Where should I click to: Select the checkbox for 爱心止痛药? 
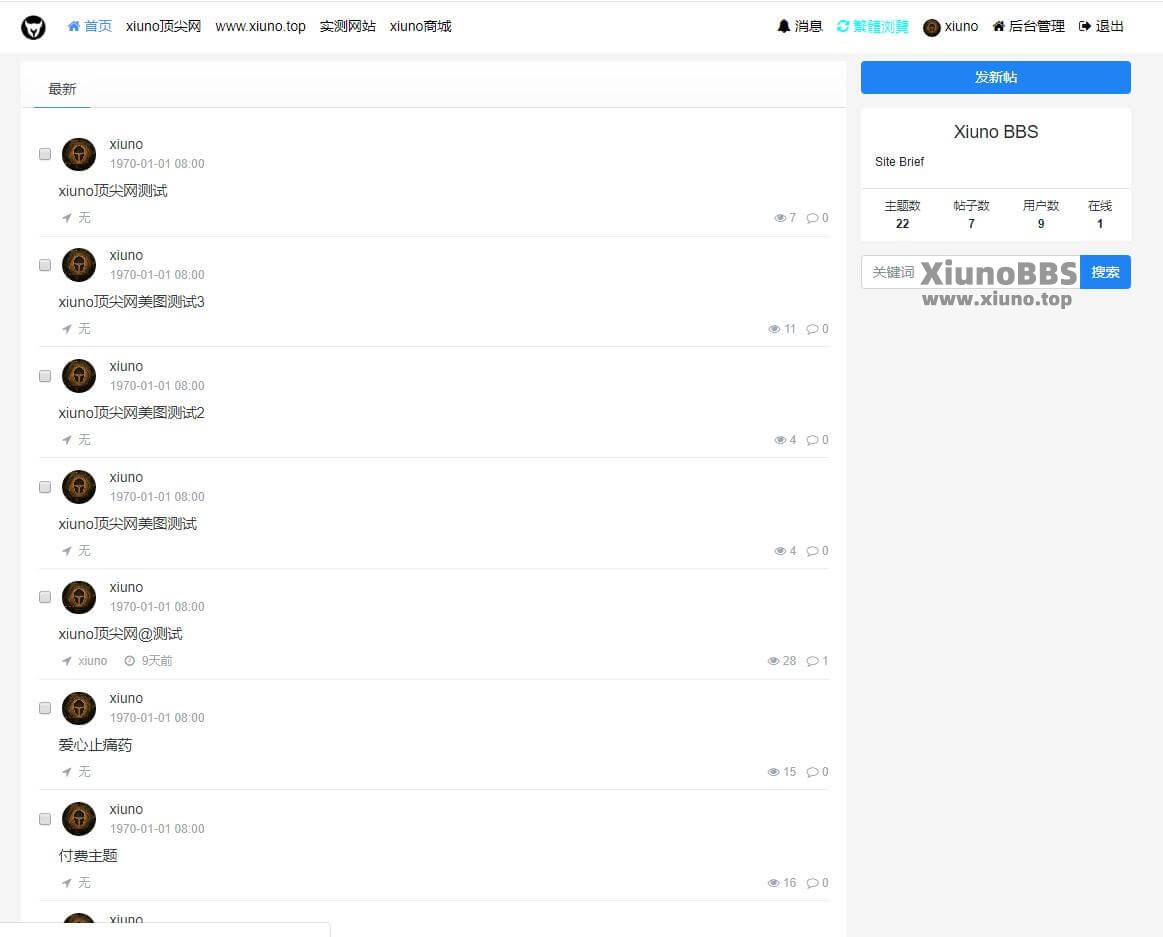click(45, 708)
